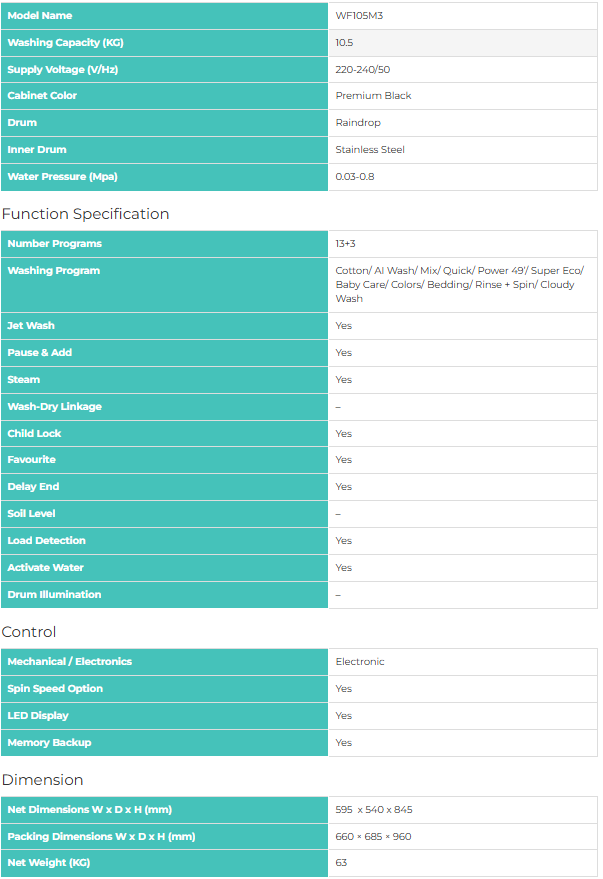603x879 pixels.
Task: Click the Memory Backup row label
Action: (x=49, y=743)
